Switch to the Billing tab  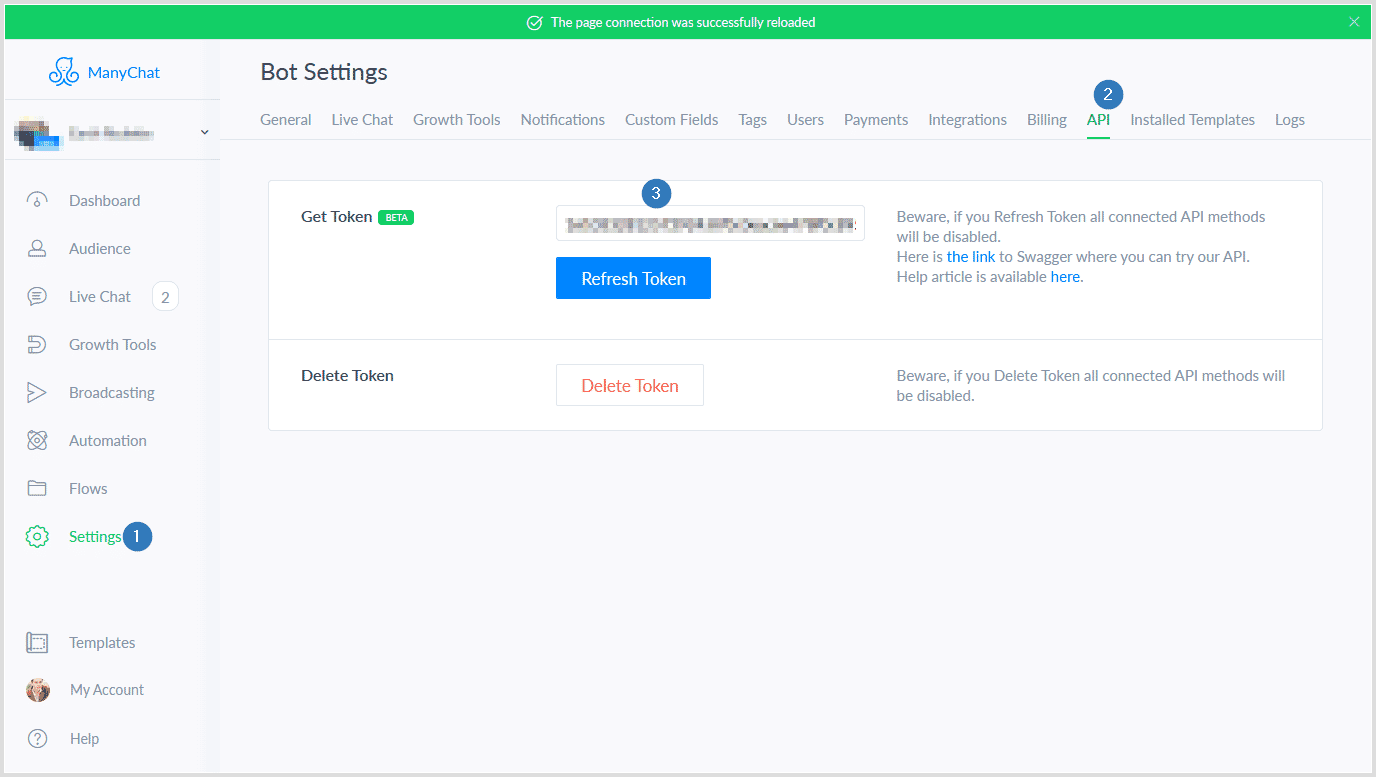click(x=1047, y=119)
